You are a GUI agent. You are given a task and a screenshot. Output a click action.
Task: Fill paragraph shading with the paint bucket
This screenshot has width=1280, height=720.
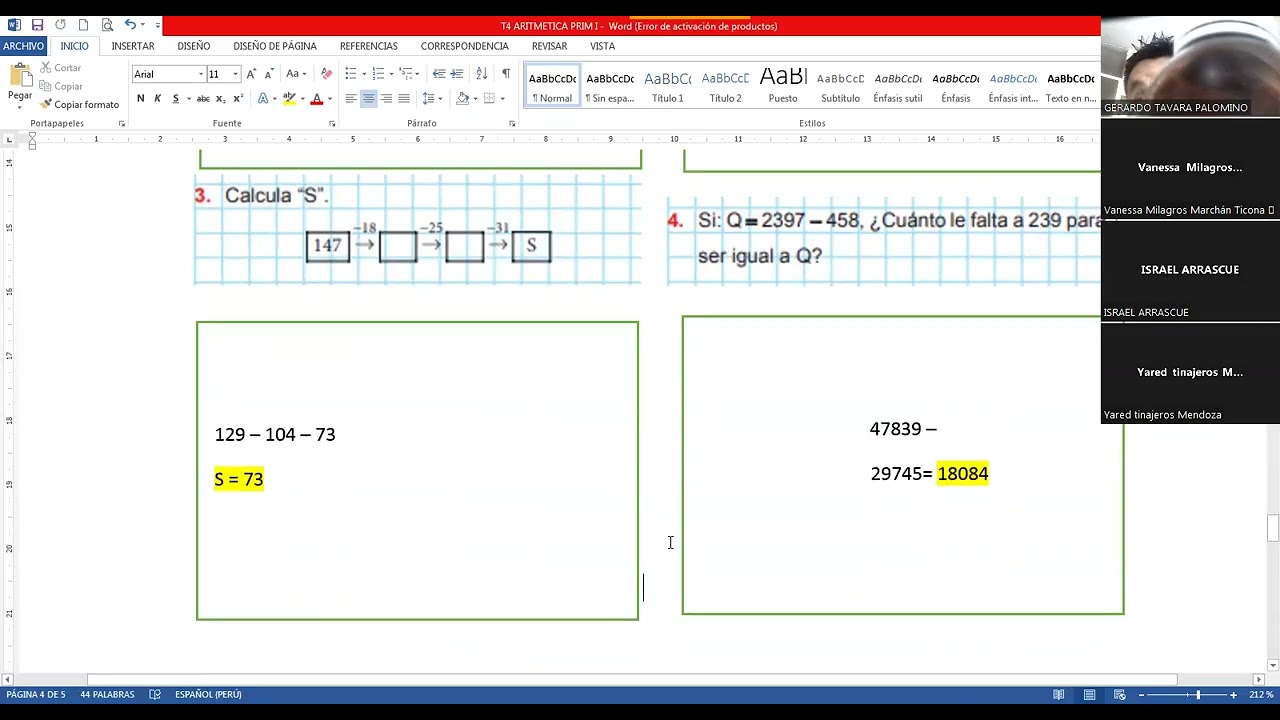point(462,98)
